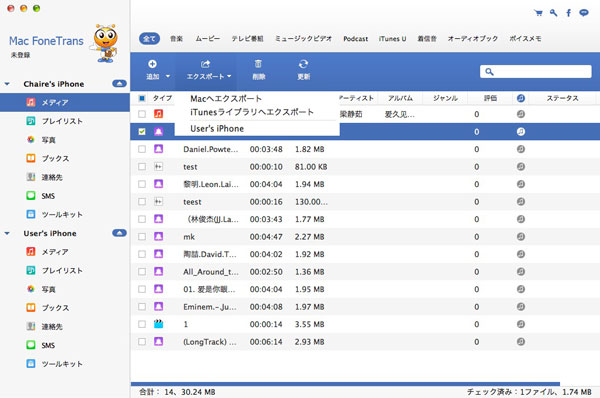Switch to the 全て tab

click(x=149, y=38)
